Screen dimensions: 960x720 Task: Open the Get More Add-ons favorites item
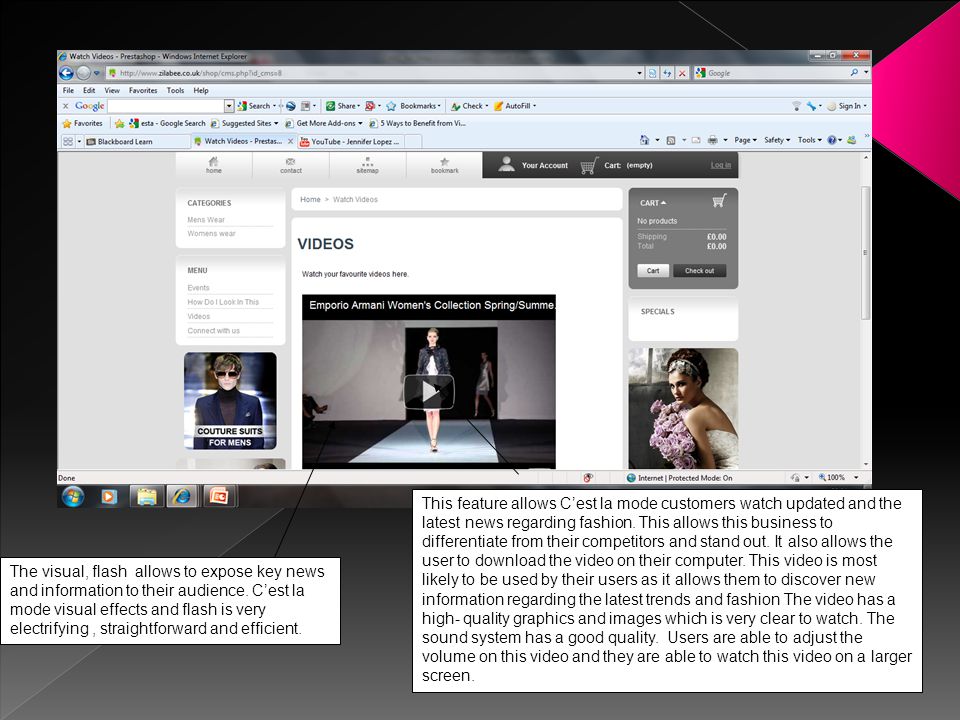click(323, 123)
